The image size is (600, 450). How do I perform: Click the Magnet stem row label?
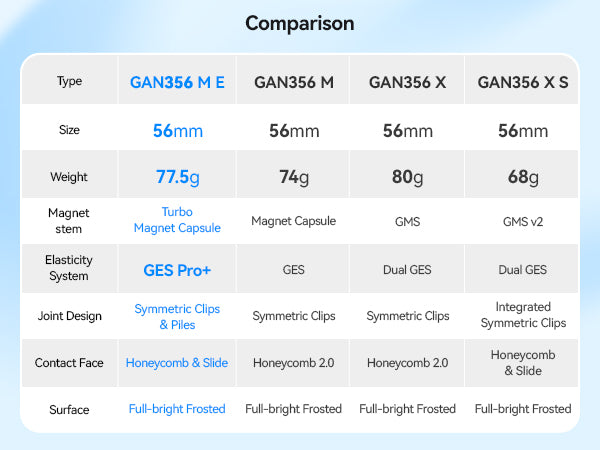[69, 220]
